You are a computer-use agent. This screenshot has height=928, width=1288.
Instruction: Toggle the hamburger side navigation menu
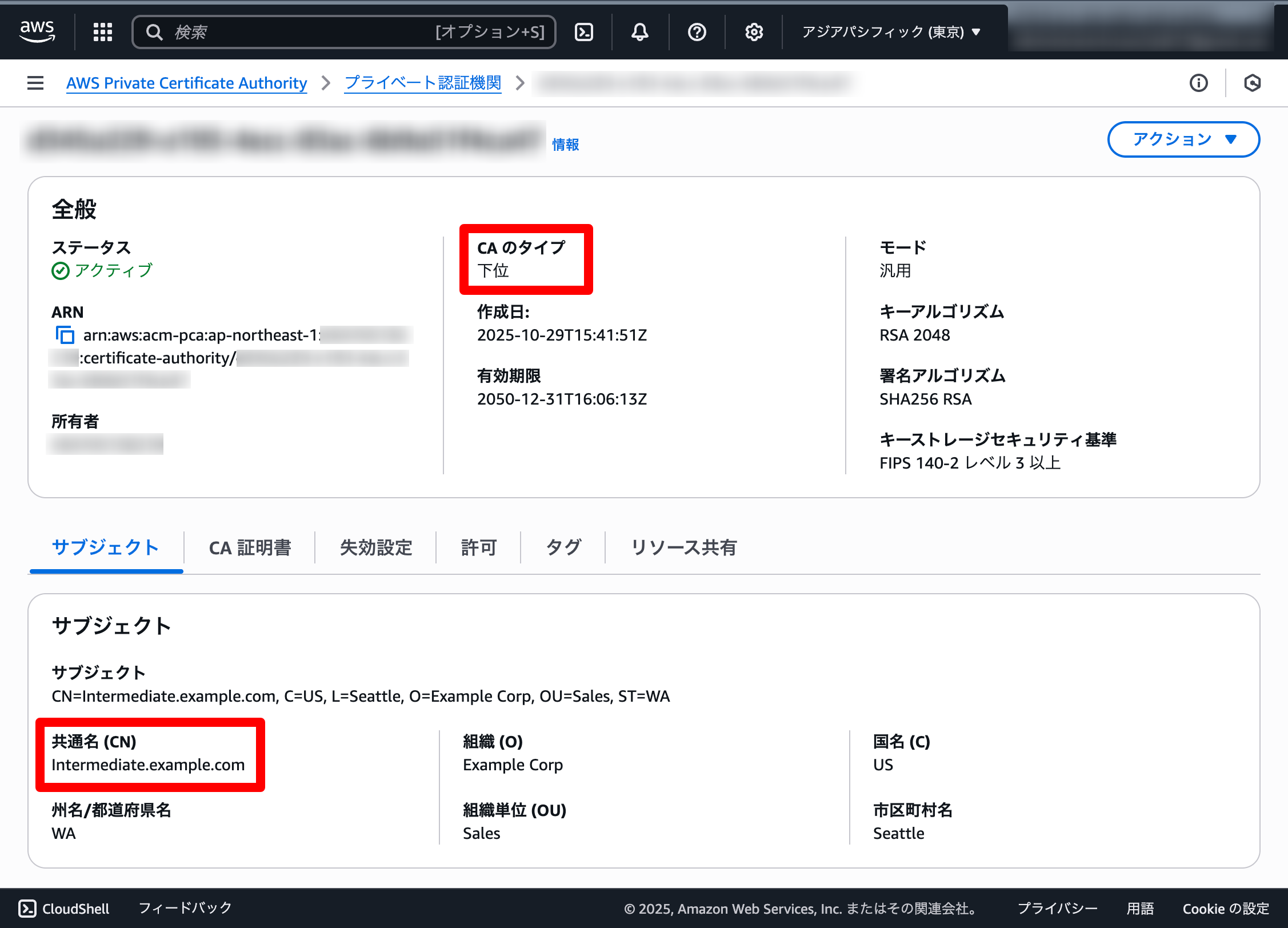[35, 83]
